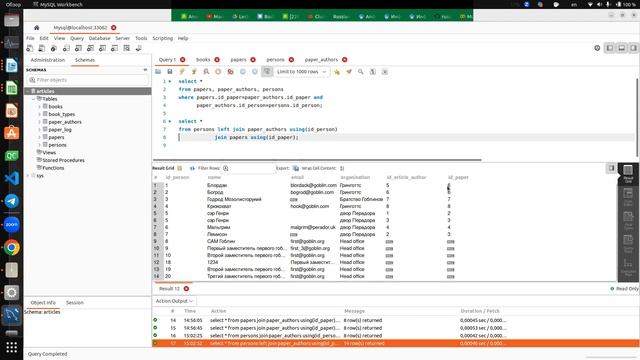This screenshot has height=360, width=640.
Task: Save snippet star icon
Action: 337,71
